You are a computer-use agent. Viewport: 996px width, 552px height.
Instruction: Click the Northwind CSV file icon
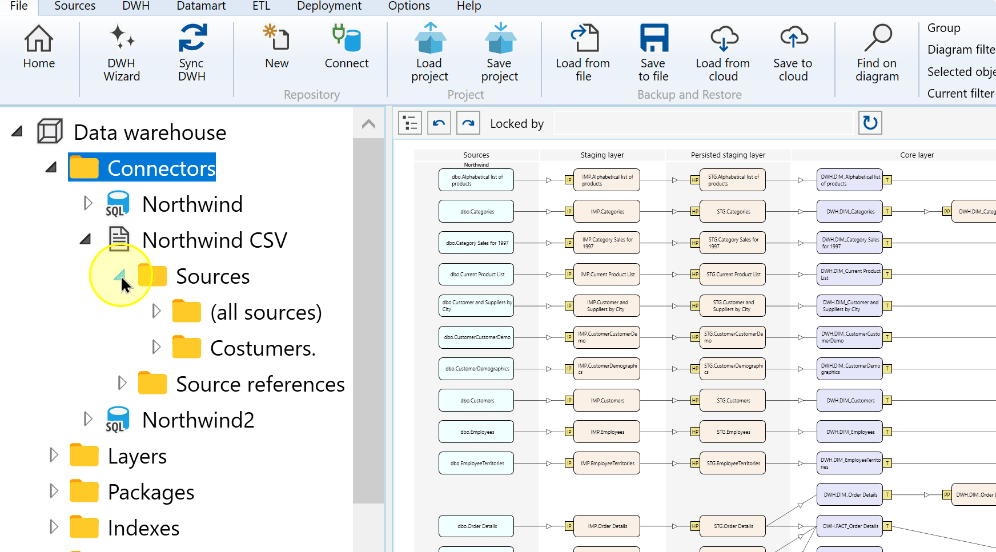[119, 239]
